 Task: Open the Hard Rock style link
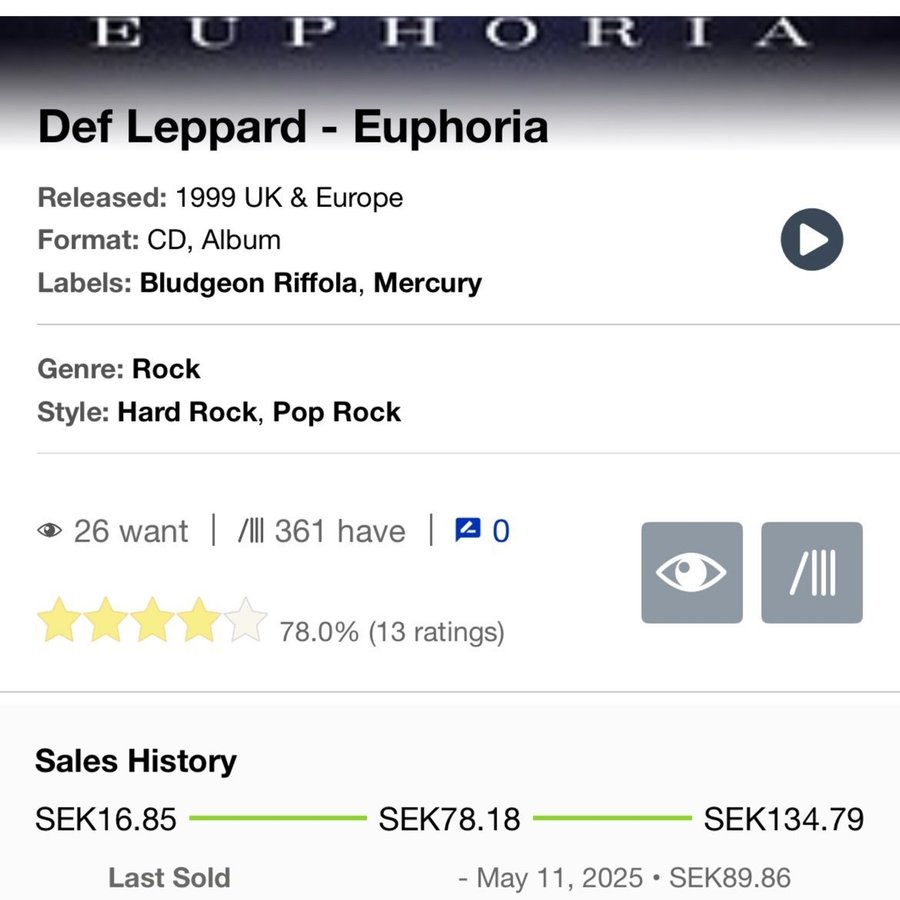pos(187,412)
